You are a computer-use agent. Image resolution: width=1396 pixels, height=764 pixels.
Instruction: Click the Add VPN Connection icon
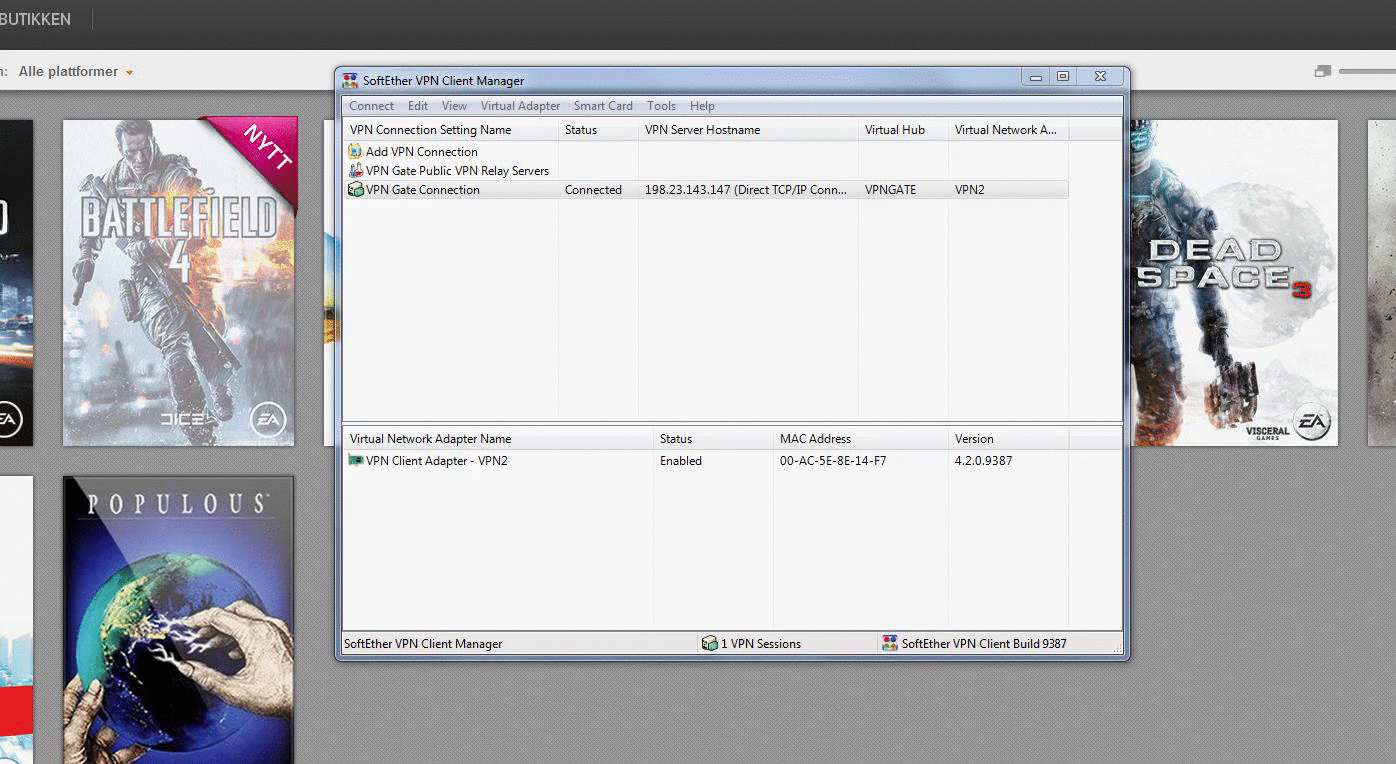[355, 152]
